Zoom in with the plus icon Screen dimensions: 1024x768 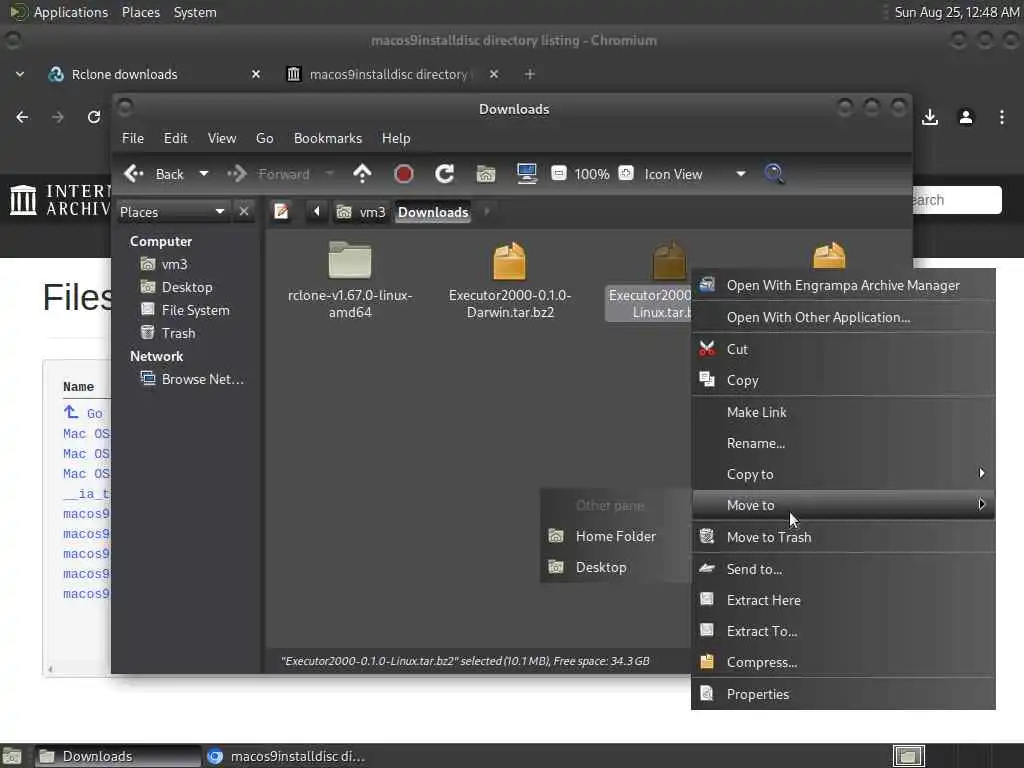(x=626, y=174)
